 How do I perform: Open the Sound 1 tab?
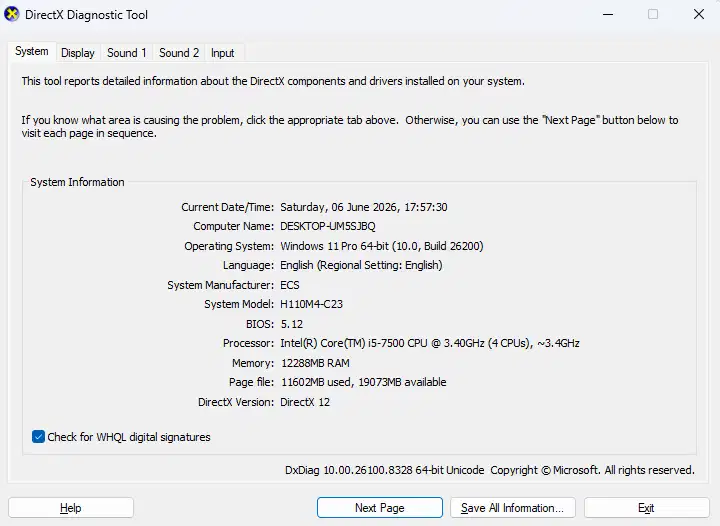pyautogui.click(x=127, y=53)
